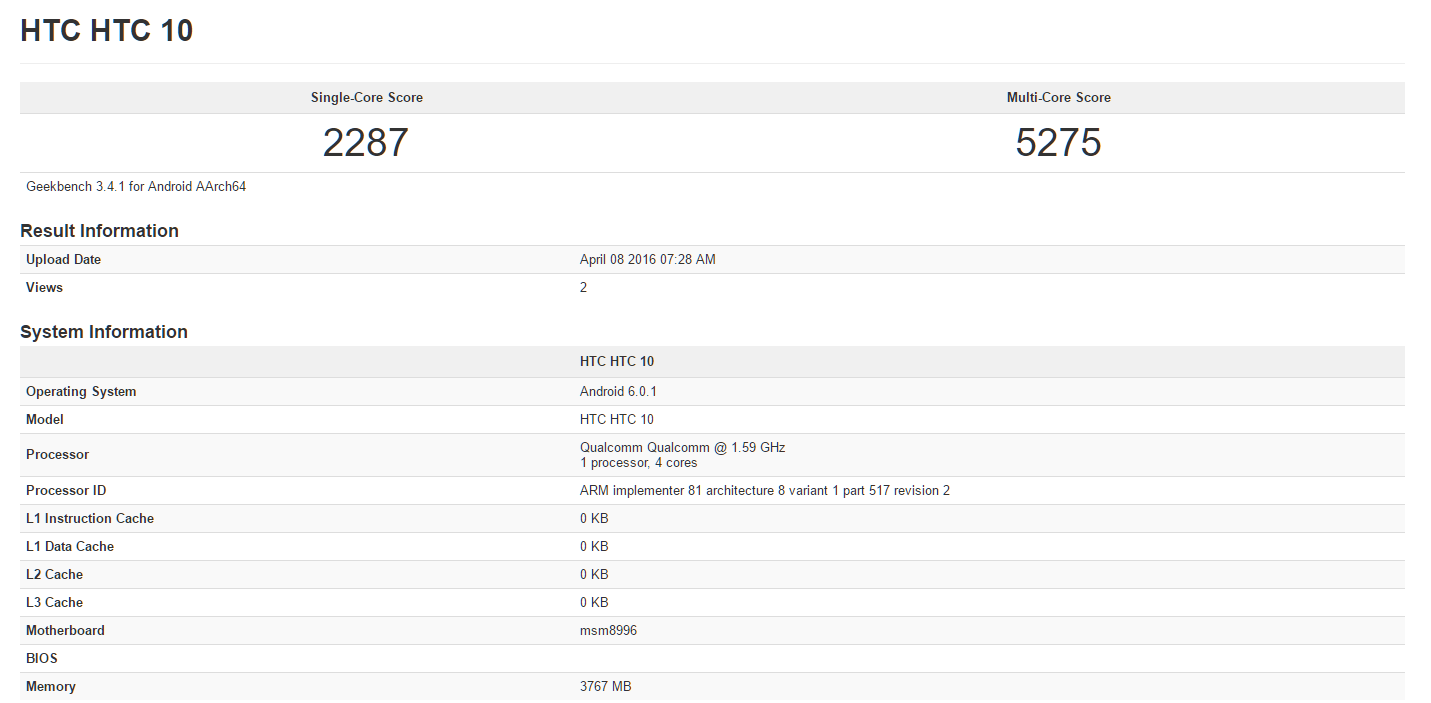Click the upload date April 08 2016 value
The width and height of the screenshot is (1431, 703).
coord(647,260)
